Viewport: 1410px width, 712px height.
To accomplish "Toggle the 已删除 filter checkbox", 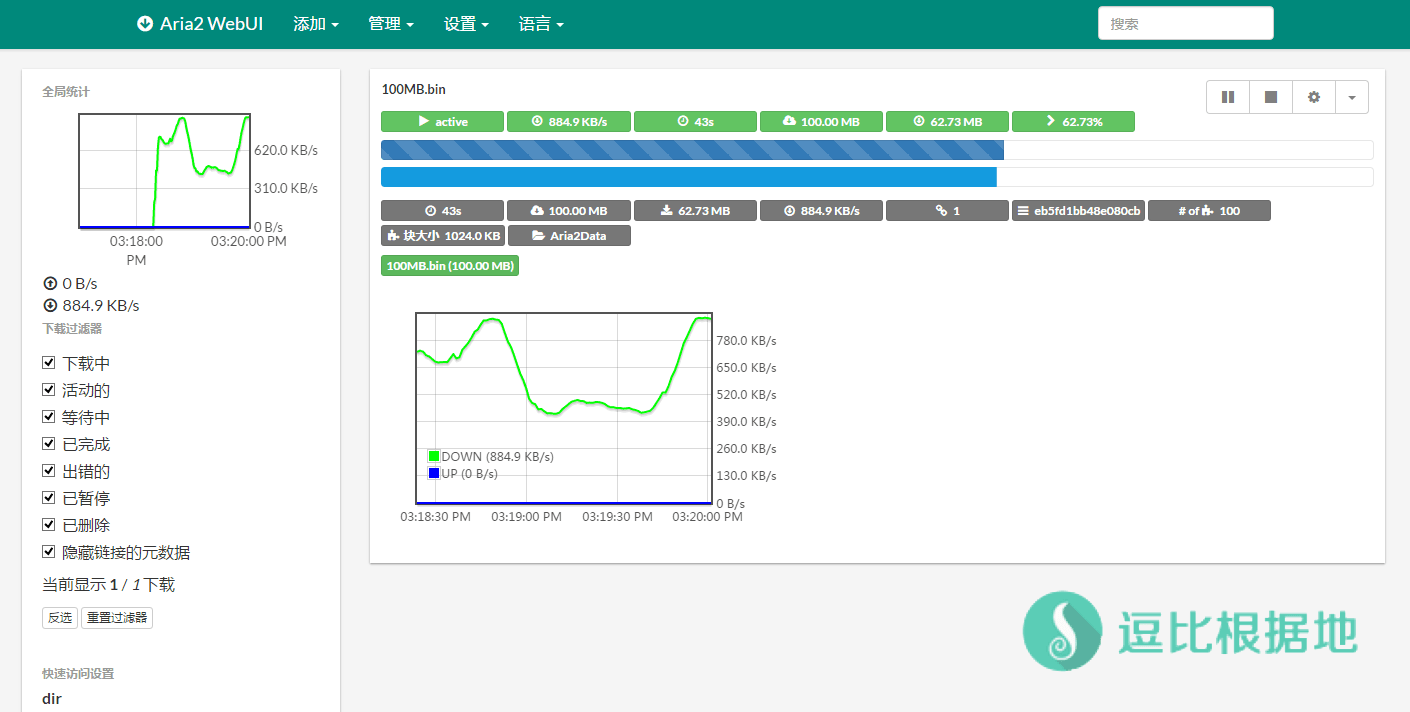I will coord(48,525).
